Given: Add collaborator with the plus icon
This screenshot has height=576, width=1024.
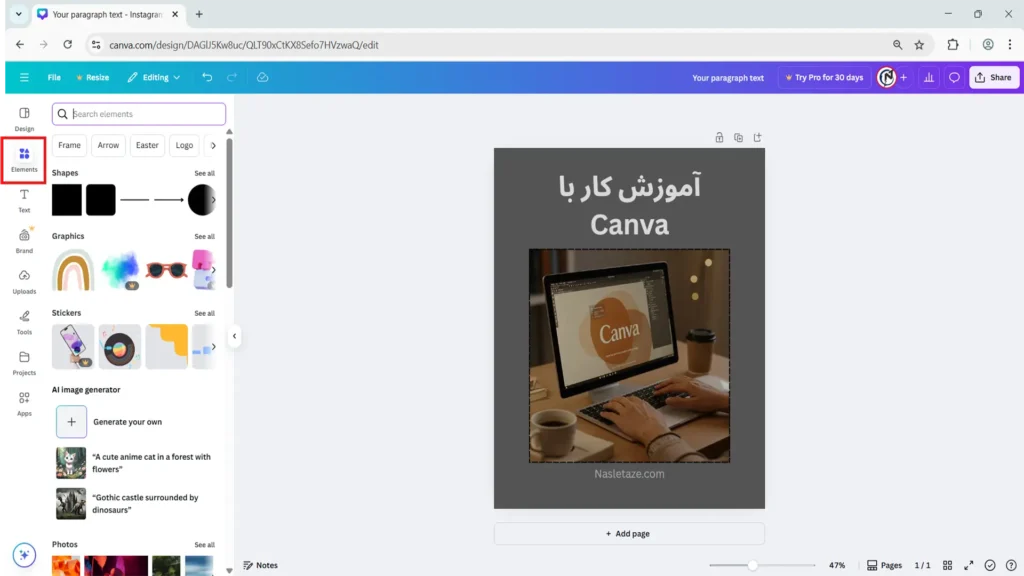Looking at the screenshot, I should click(904, 77).
